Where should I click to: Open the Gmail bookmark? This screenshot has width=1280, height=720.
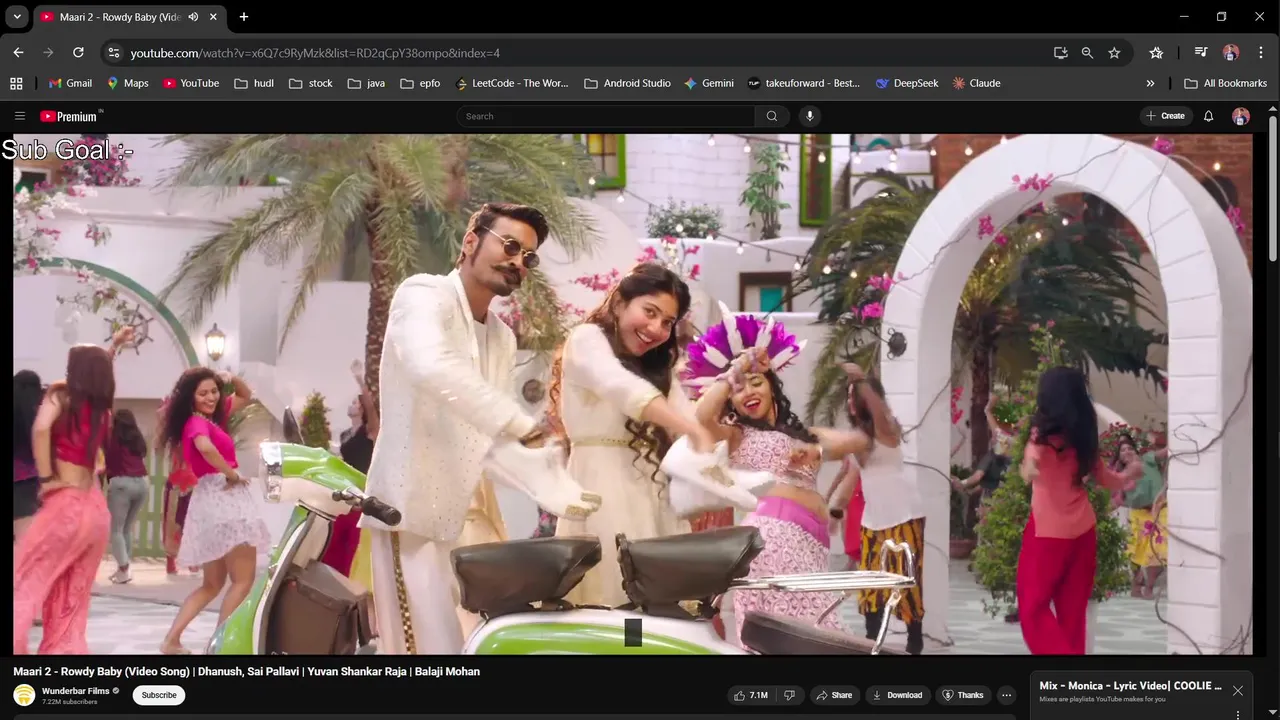(70, 83)
